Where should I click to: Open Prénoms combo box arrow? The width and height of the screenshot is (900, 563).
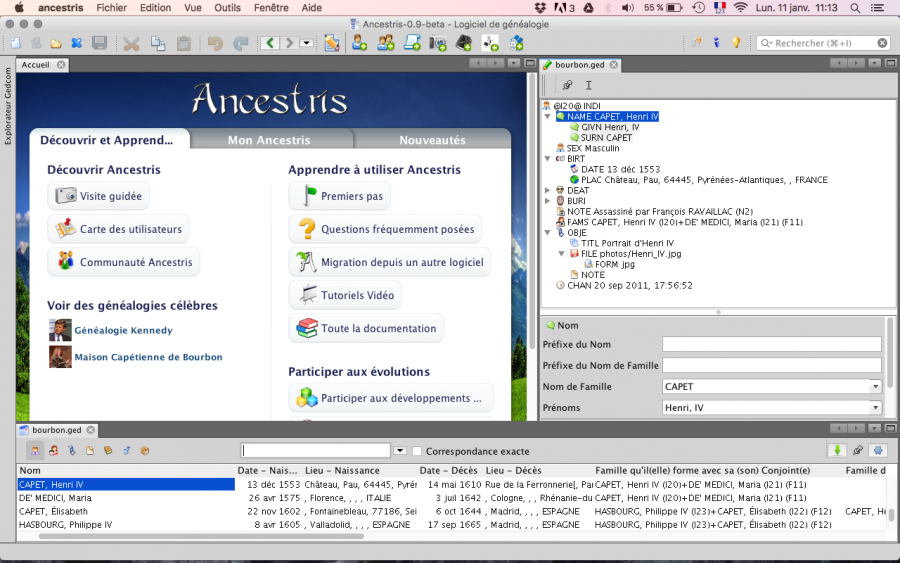click(x=875, y=408)
